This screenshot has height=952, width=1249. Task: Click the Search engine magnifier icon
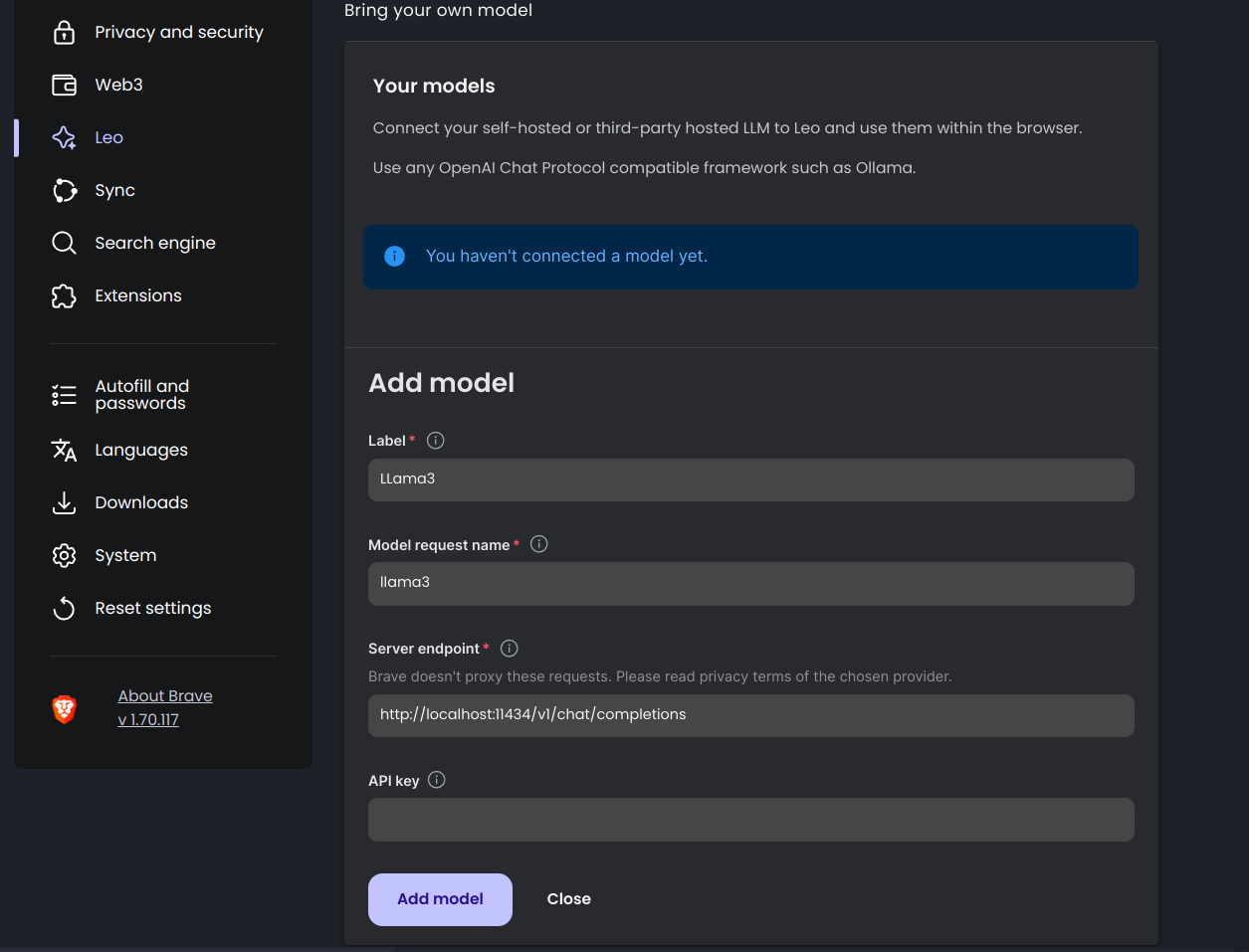[64, 242]
